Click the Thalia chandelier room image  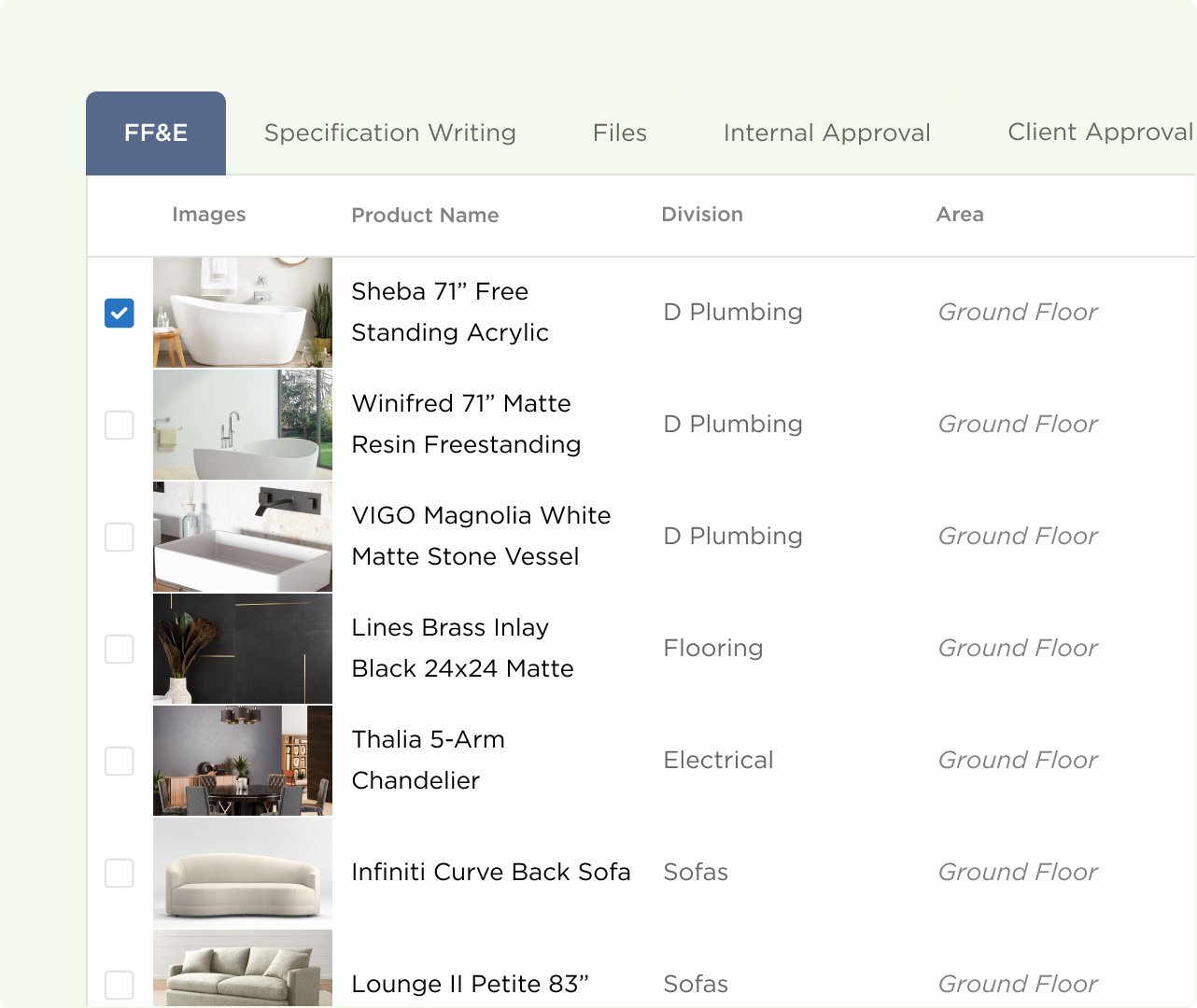pos(243,761)
